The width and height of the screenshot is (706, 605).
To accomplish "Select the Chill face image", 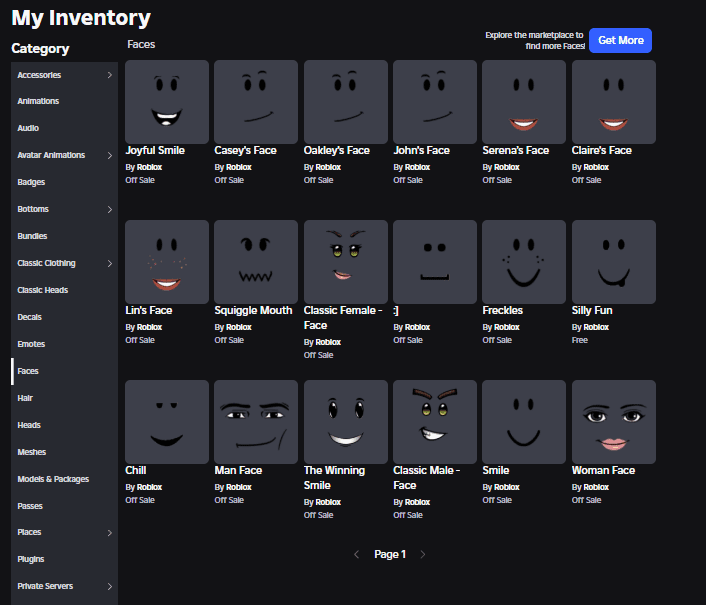I will pyautogui.click(x=167, y=421).
